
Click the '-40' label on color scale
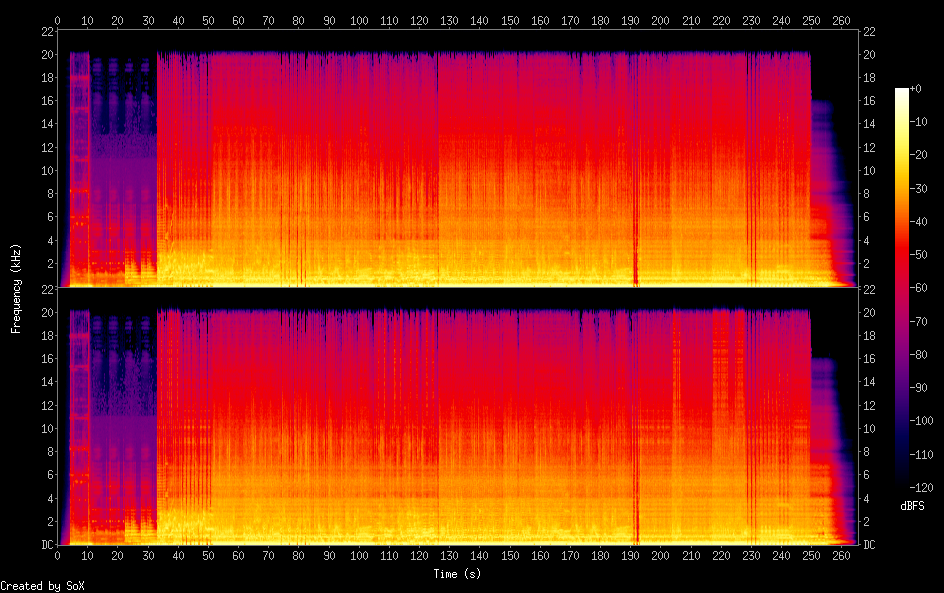pos(918,222)
